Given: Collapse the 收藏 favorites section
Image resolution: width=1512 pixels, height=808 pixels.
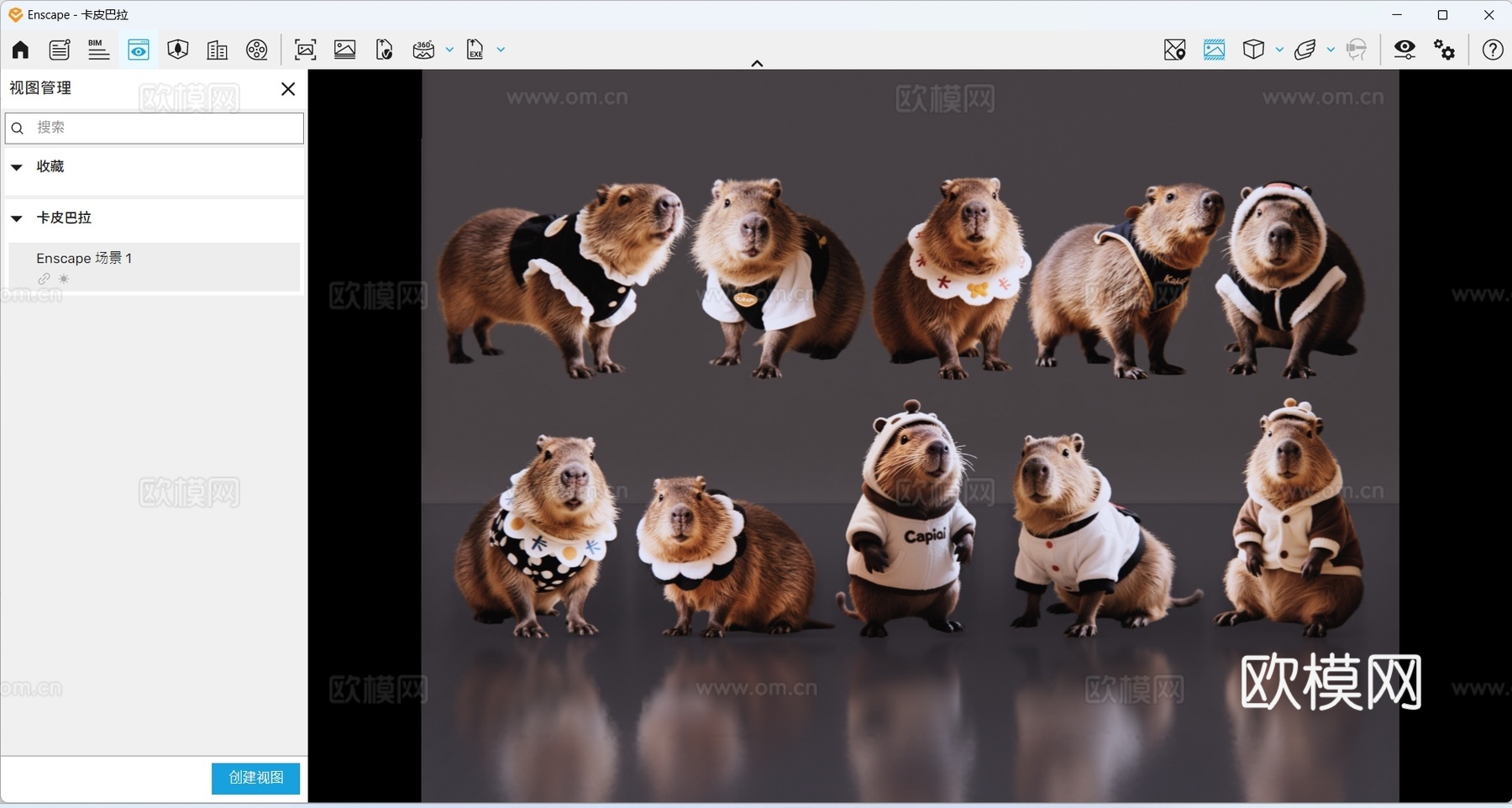Looking at the screenshot, I should click(x=17, y=167).
